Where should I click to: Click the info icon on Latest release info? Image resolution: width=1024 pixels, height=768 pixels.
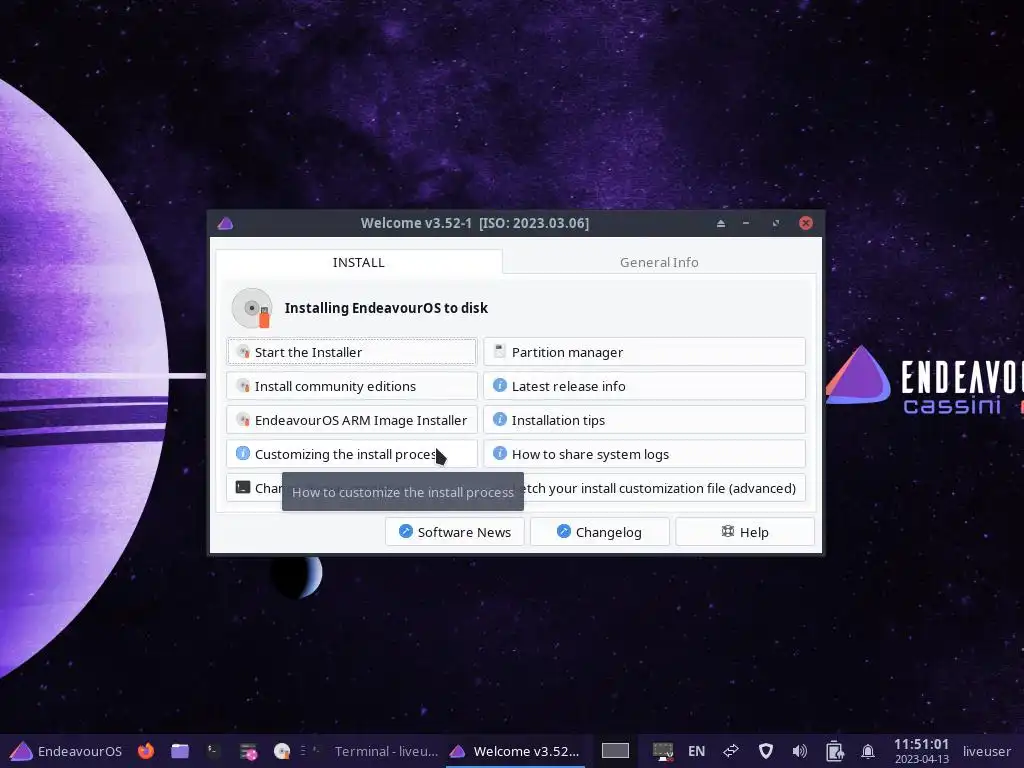click(x=500, y=385)
